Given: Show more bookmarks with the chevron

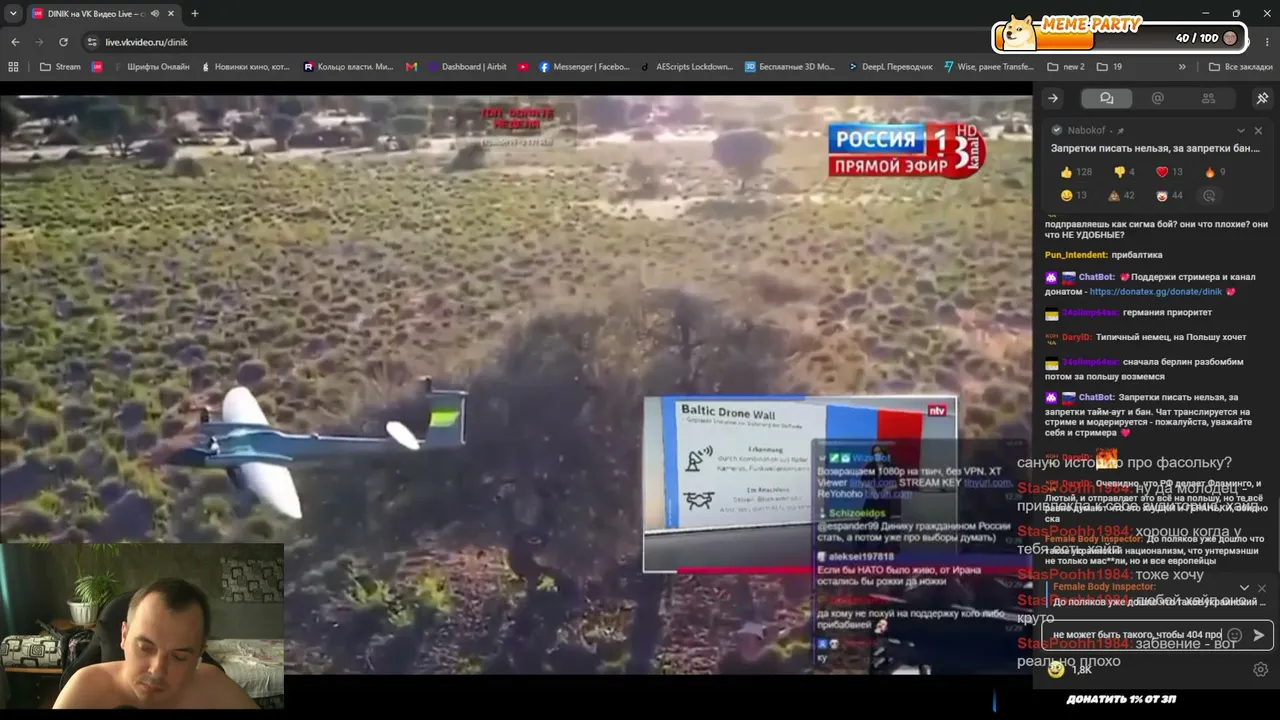Looking at the screenshot, I should 1182,67.
